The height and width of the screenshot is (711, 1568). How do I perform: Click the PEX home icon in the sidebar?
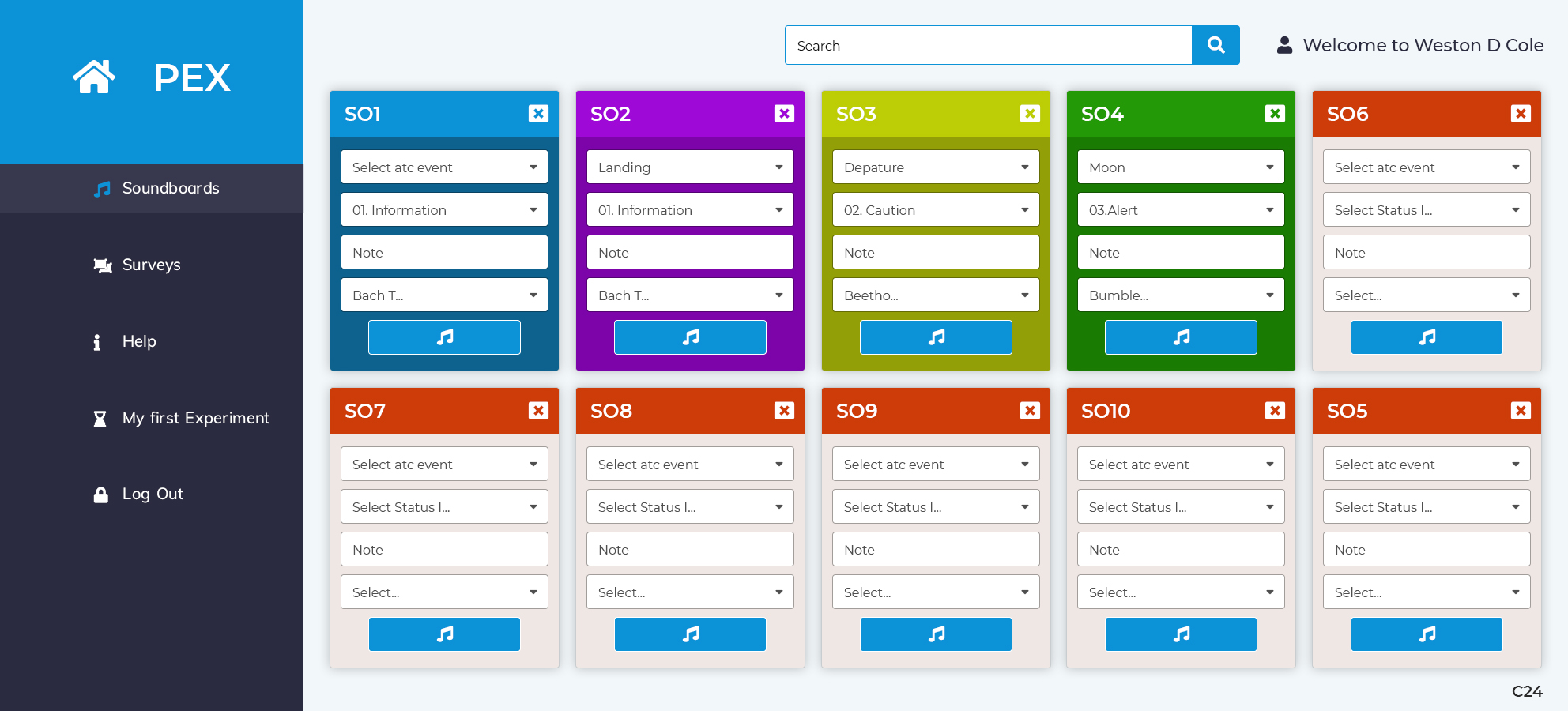click(94, 76)
